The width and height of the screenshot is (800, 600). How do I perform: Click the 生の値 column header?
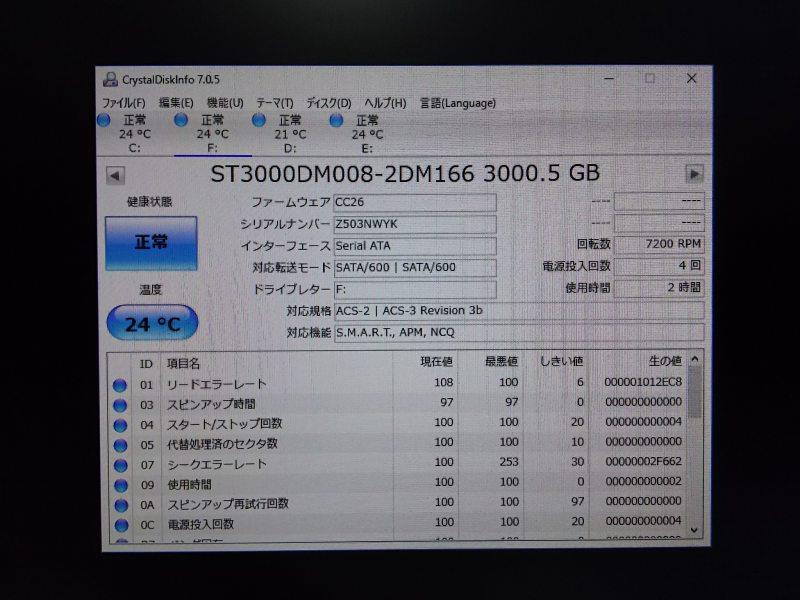click(x=638, y=361)
